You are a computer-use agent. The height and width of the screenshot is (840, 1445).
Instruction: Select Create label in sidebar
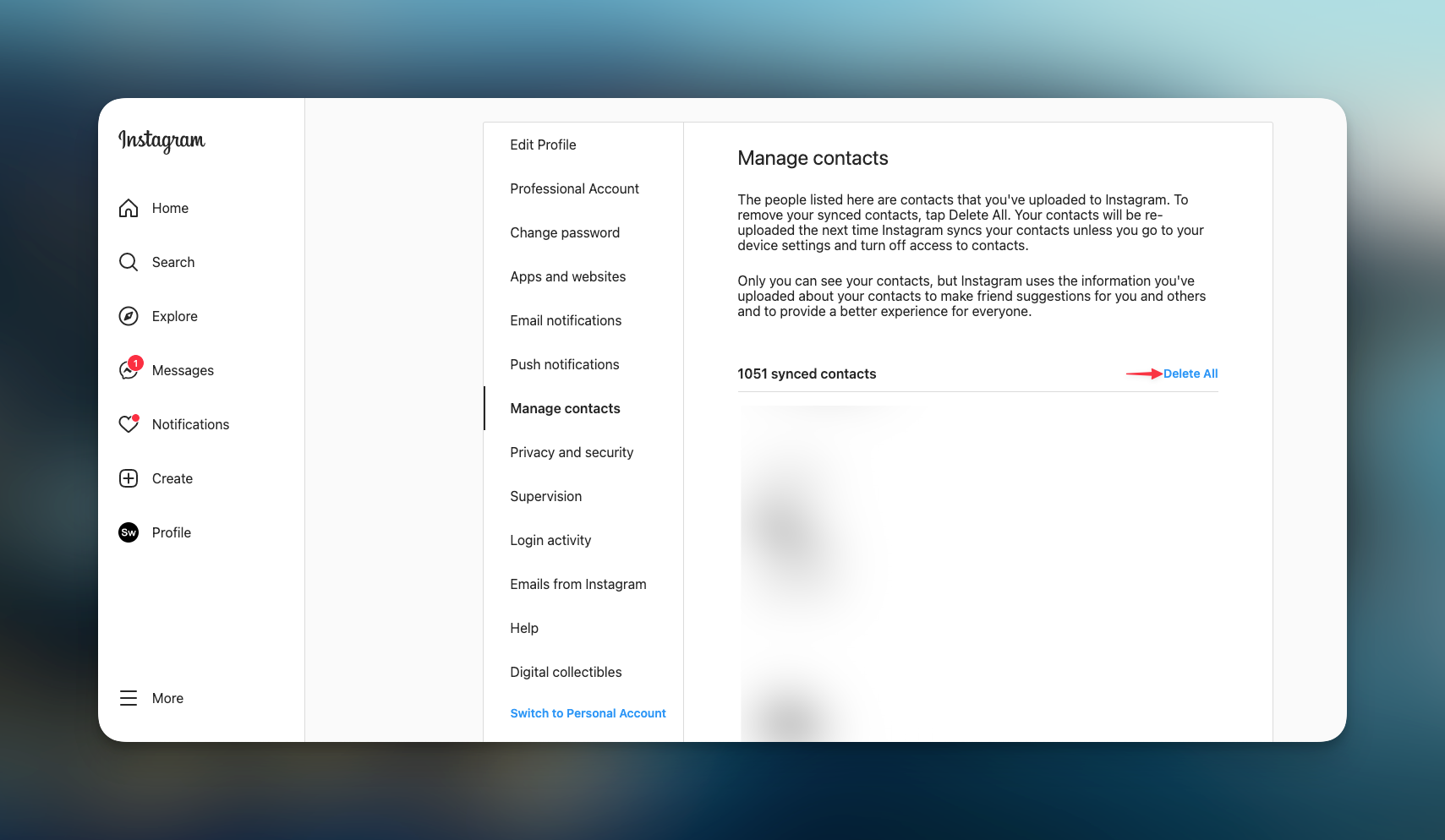tap(172, 478)
